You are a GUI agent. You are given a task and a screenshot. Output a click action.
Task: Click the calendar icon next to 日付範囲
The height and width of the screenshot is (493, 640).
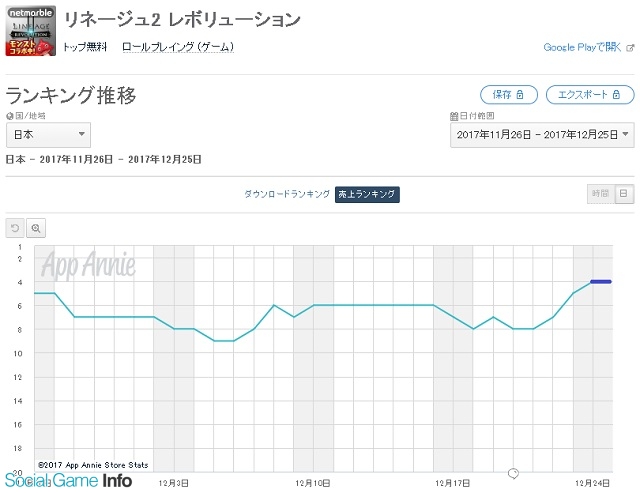point(454,116)
